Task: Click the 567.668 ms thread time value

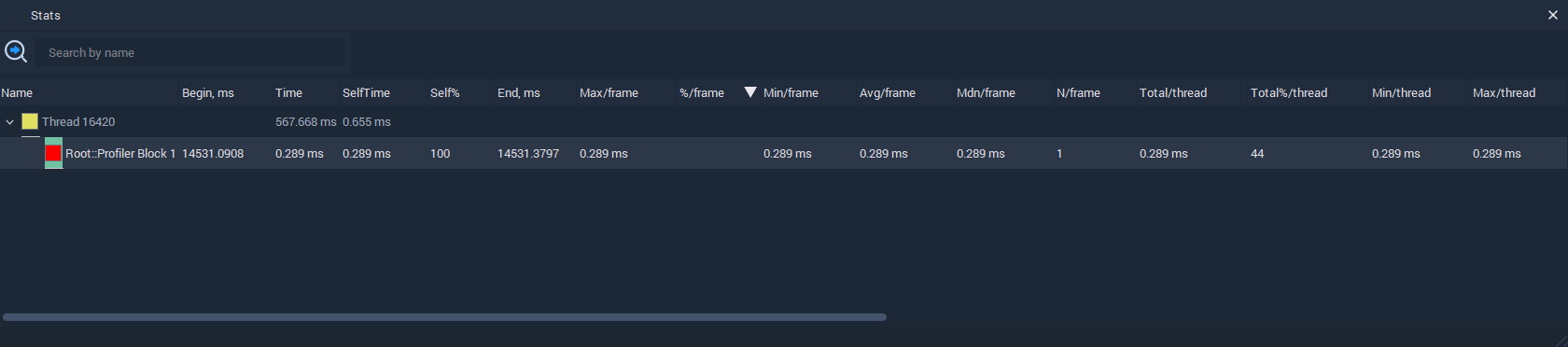Action: (x=305, y=121)
